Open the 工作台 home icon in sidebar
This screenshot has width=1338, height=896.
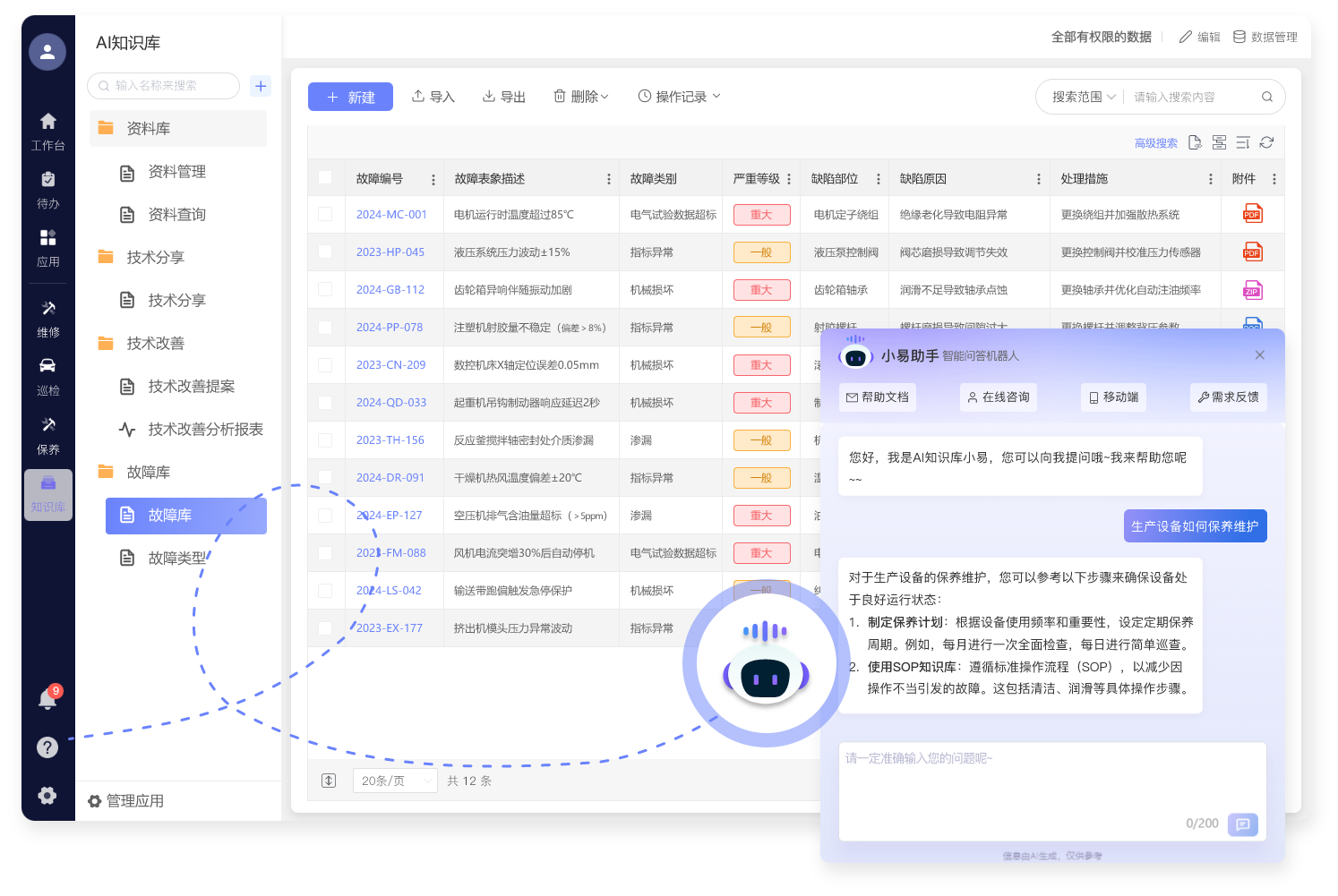click(x=48, y=122)
